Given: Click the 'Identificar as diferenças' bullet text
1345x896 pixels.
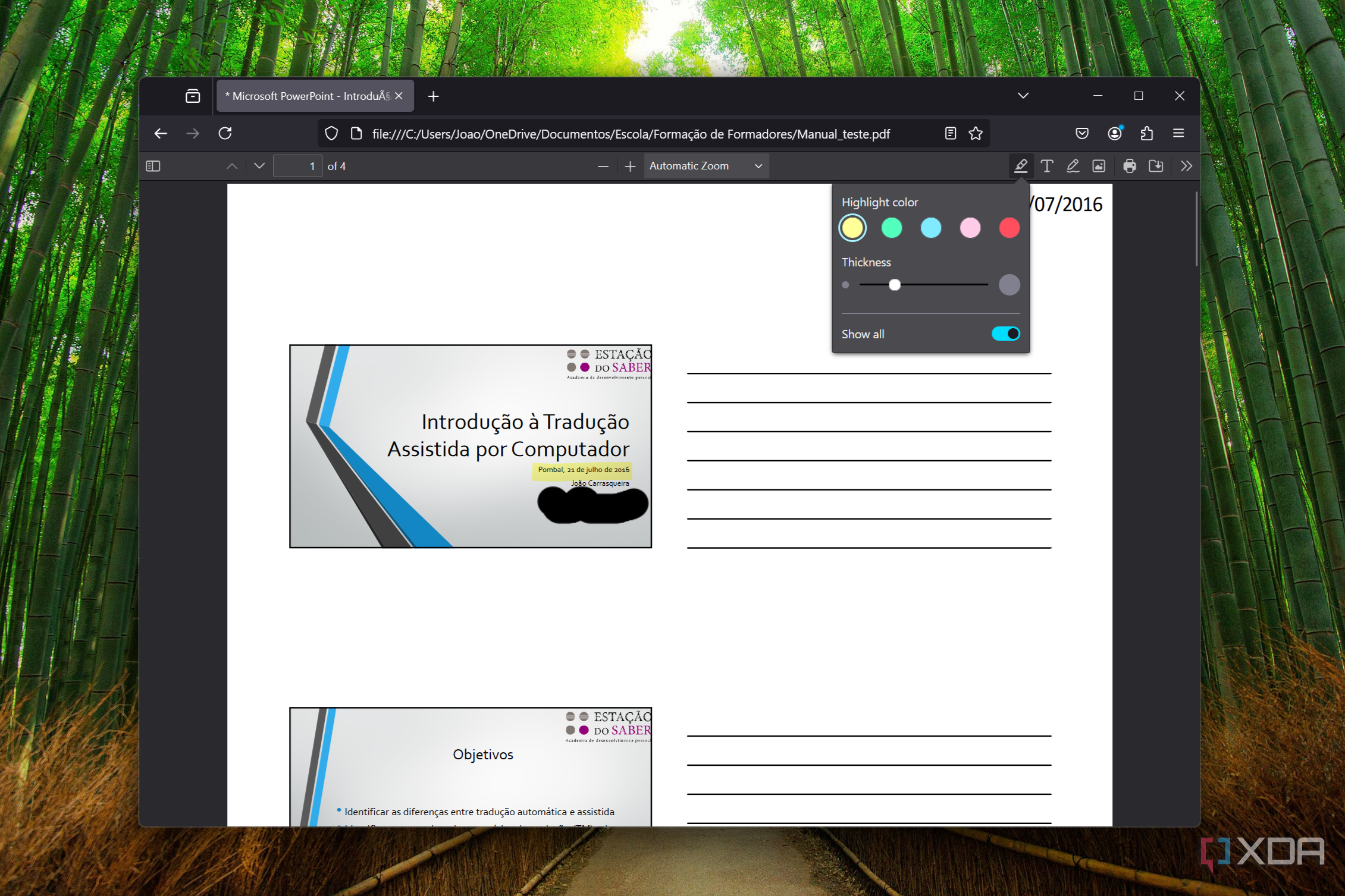Looking at the screenshot, I should [479, 812].
